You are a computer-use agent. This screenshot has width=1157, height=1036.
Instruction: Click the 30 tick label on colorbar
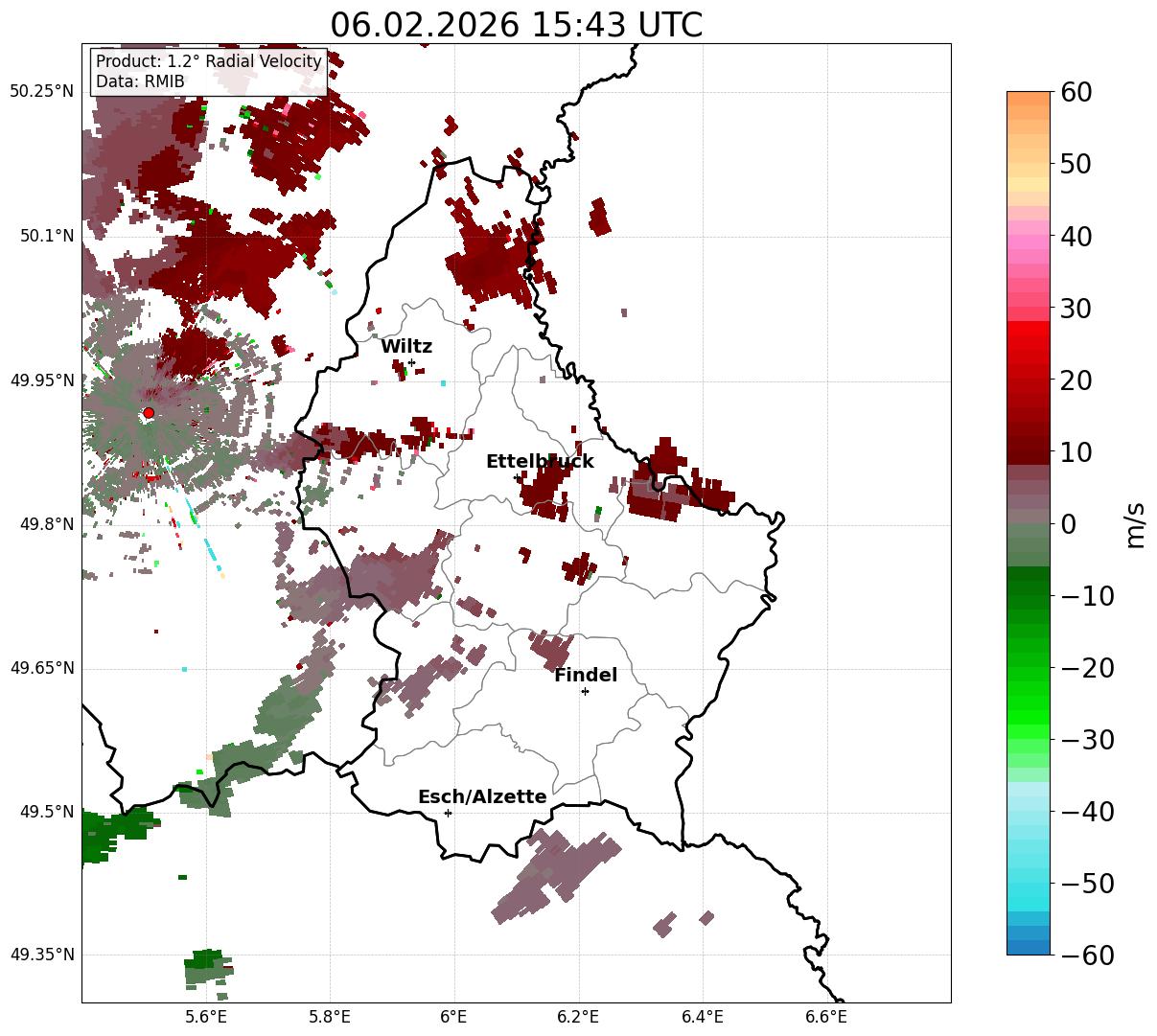click(x=1077, y=308)
